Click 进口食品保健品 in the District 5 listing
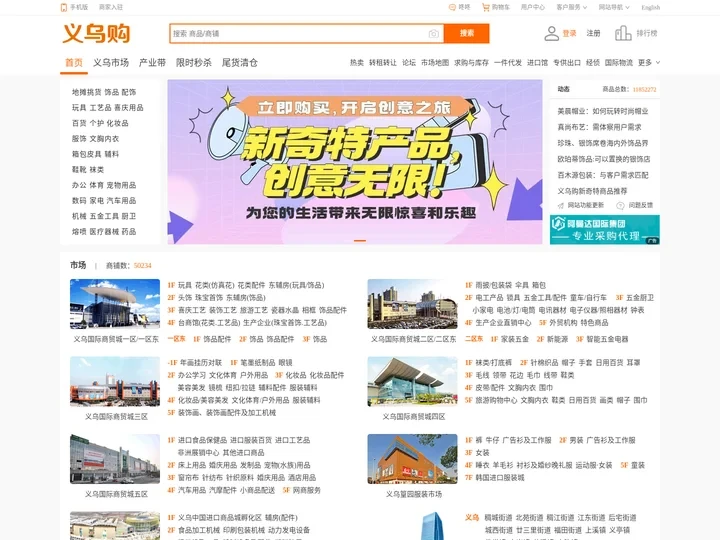Screen dimensions: 720x540 tap(202, 440)
